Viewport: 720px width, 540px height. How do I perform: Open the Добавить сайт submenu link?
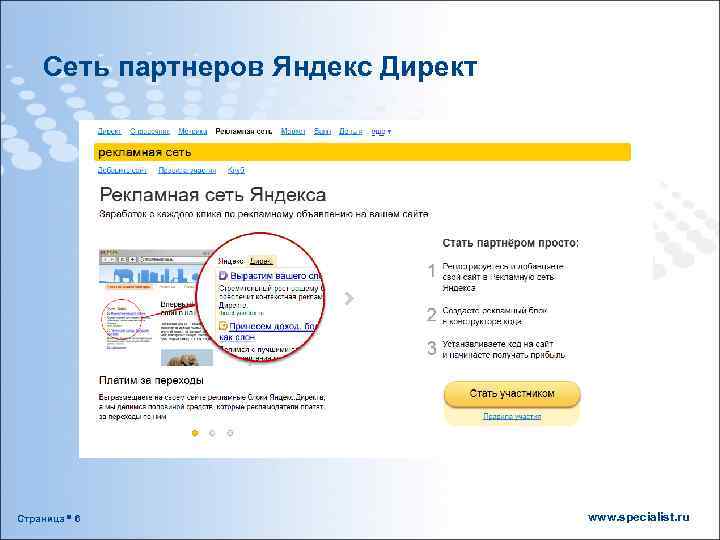click(122, 170)
